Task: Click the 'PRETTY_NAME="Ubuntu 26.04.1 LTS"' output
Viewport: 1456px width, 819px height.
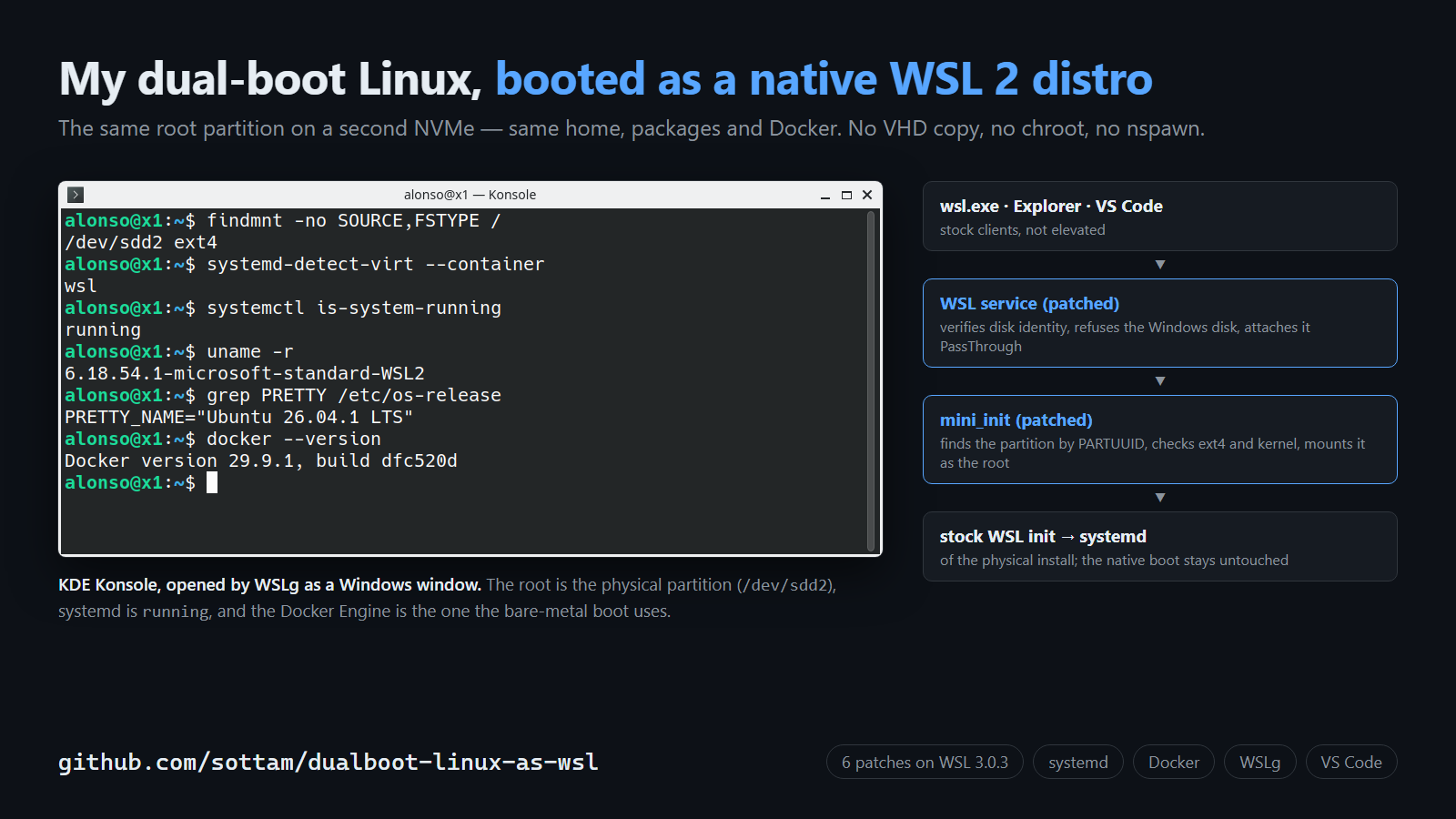Action: pos(239,417)
